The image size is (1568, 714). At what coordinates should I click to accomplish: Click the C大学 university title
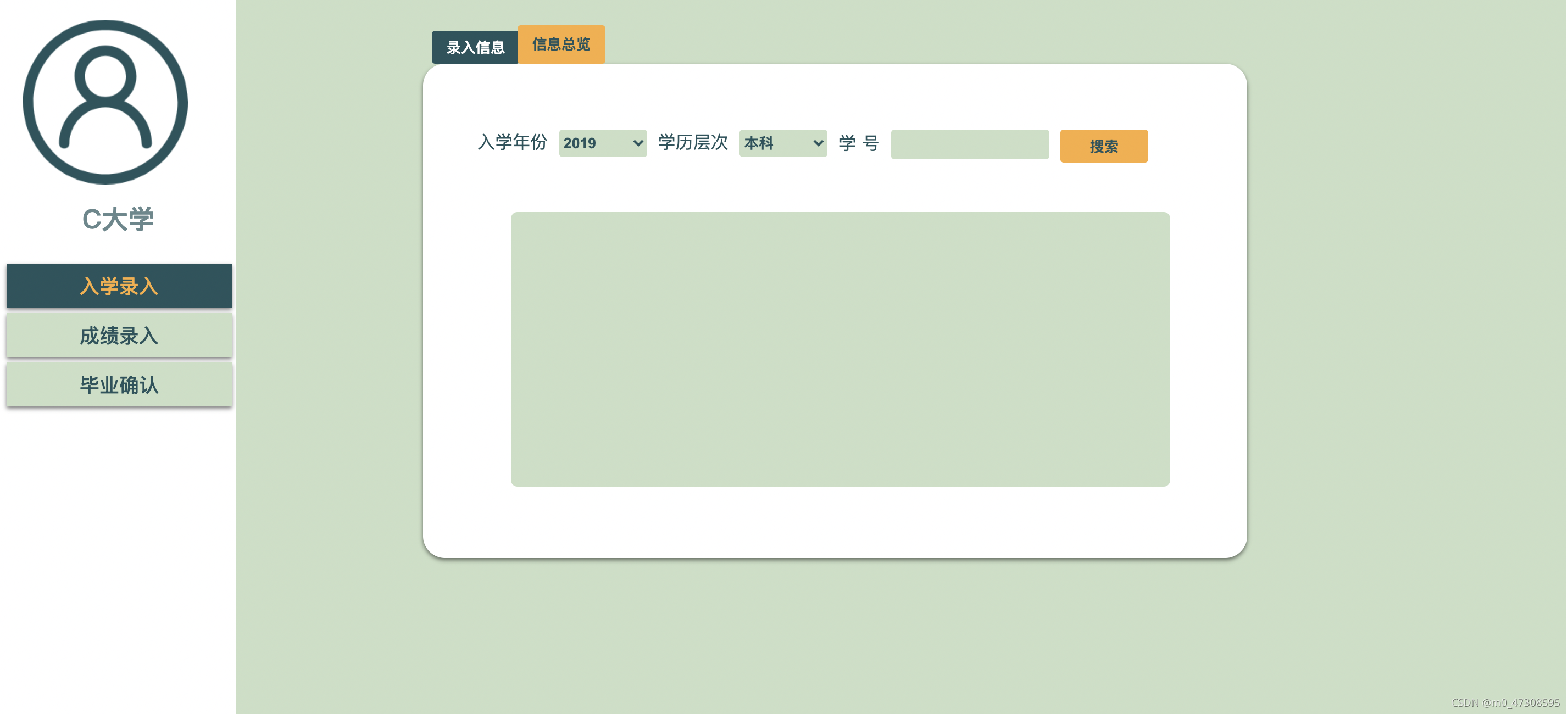coord(118,219)
